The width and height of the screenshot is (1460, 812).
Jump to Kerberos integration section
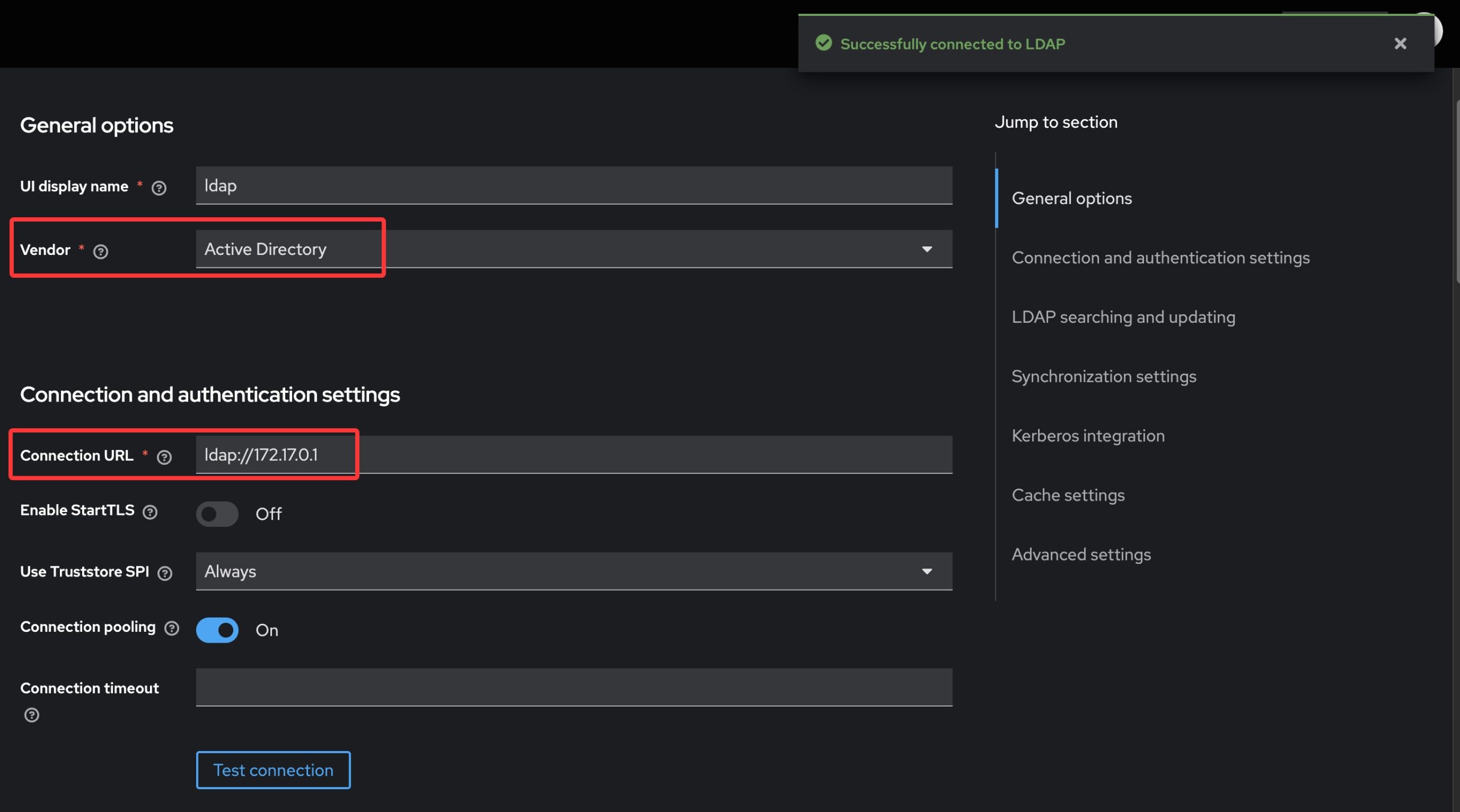pyautogui.click(x=1088, y=436)
